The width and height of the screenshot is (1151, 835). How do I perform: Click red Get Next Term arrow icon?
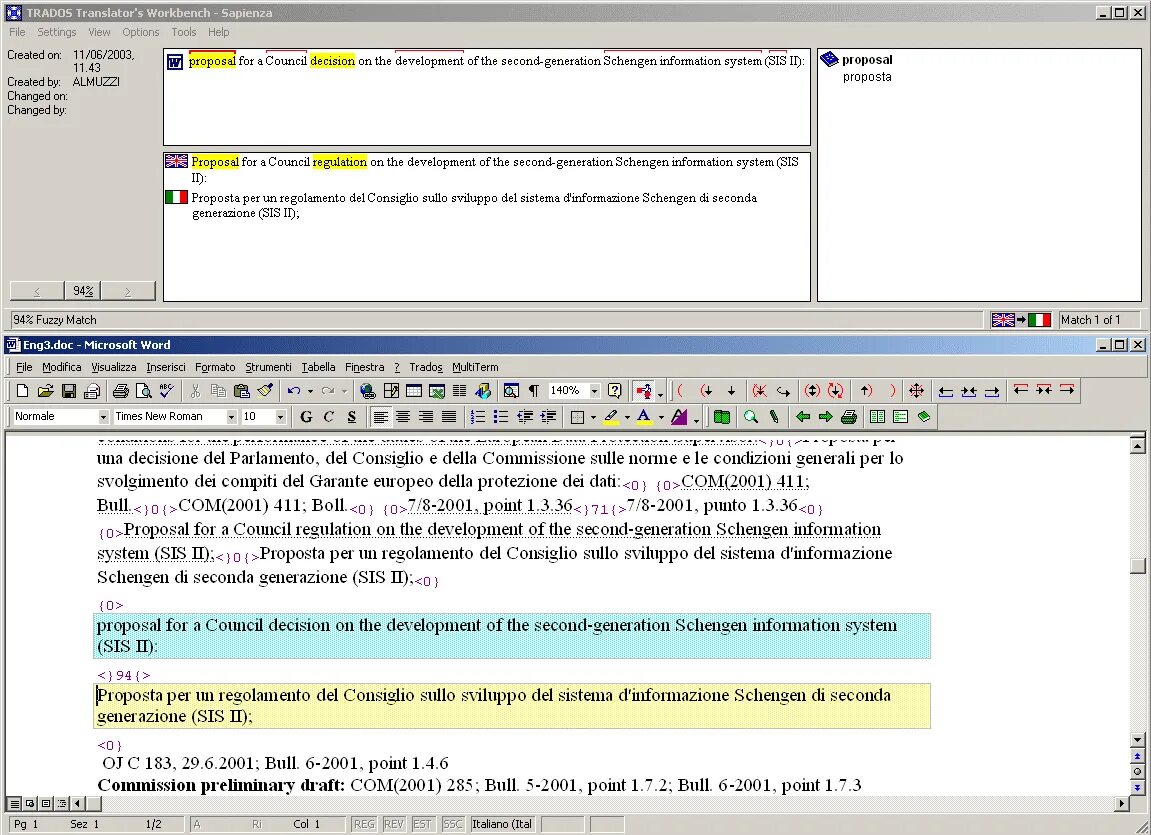[1067, 390]
